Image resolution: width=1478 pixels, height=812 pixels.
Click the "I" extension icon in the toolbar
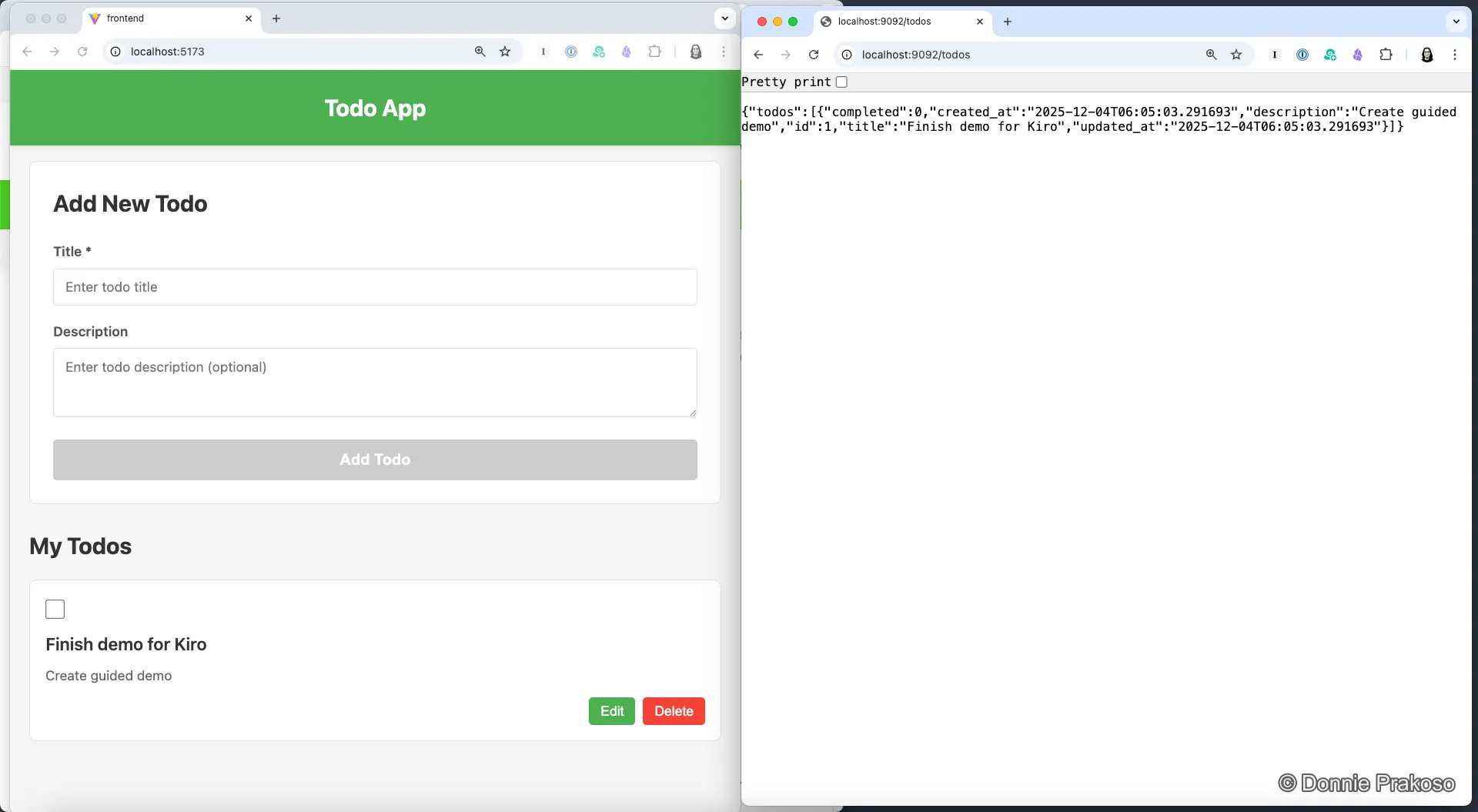pyautogui.click(x=543, y=52)
